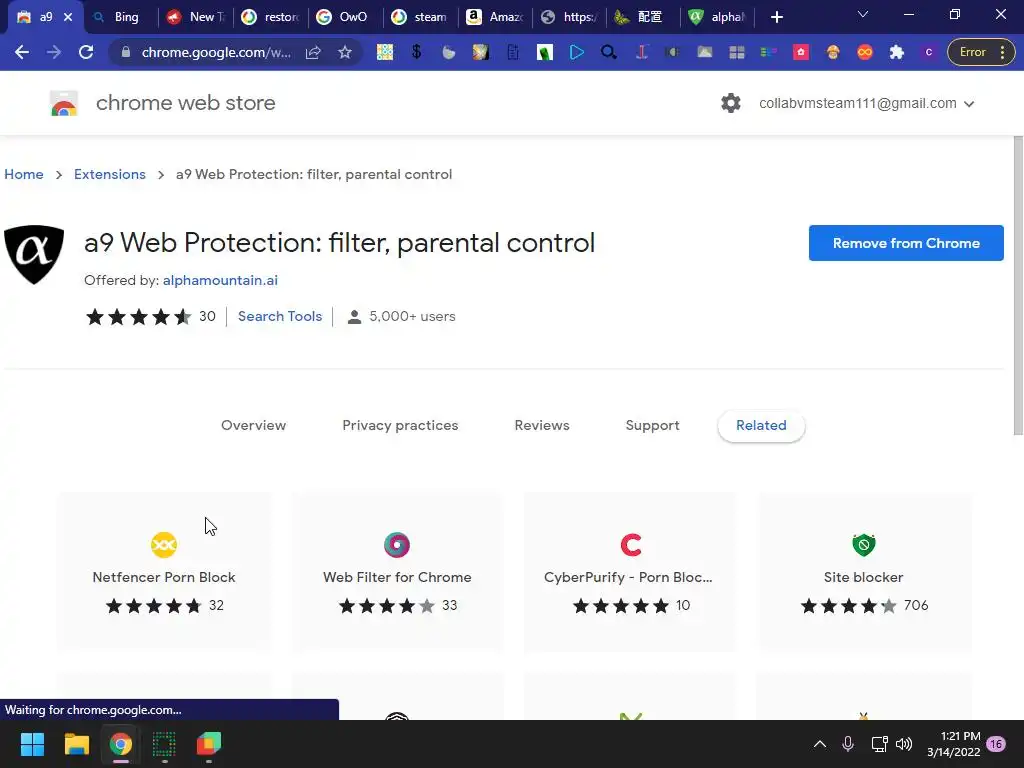The image size is (1024, 768).
Task: Click the red anchor extension icon
Action: (641, 52)
